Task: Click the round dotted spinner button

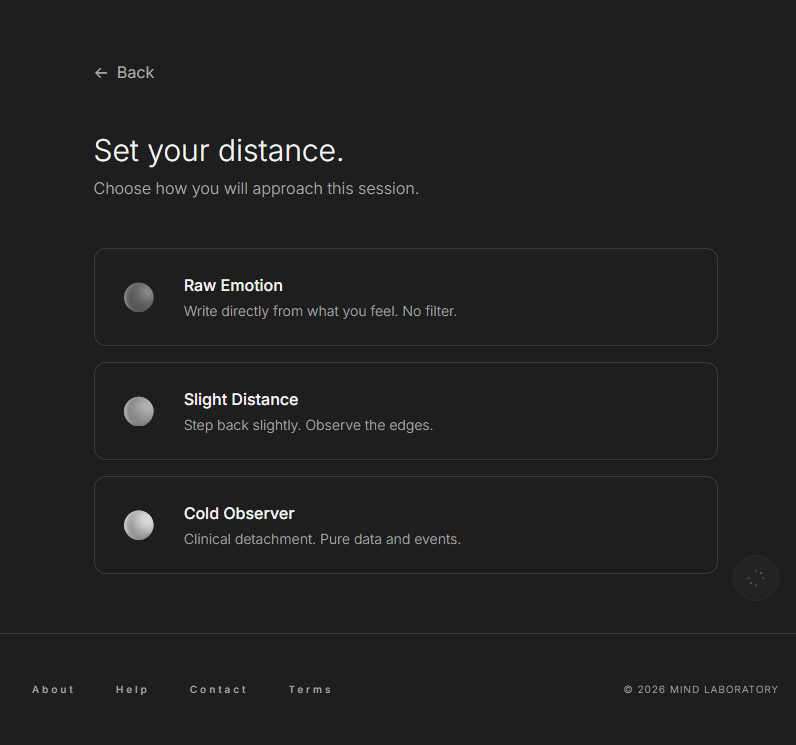Action: point(755,578)
